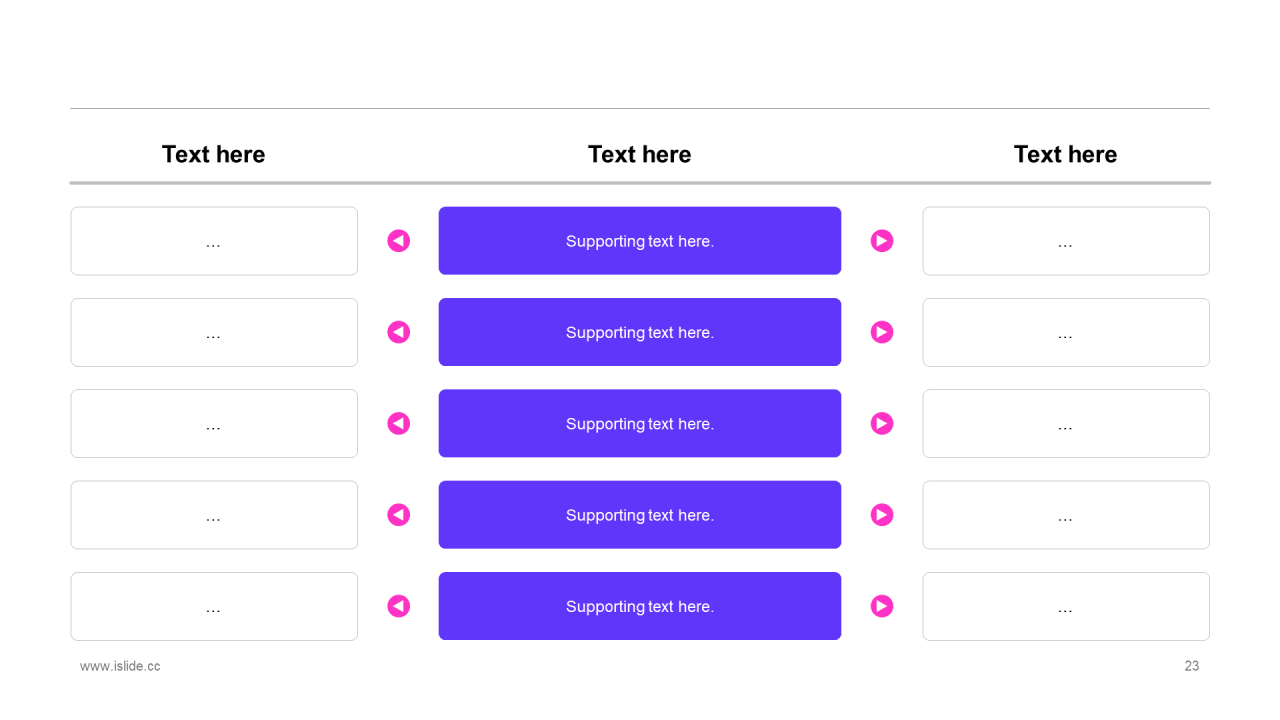Select the bottom purple Supporting text box
This screenshot has width=1280, height=720.
click(640, 606)
